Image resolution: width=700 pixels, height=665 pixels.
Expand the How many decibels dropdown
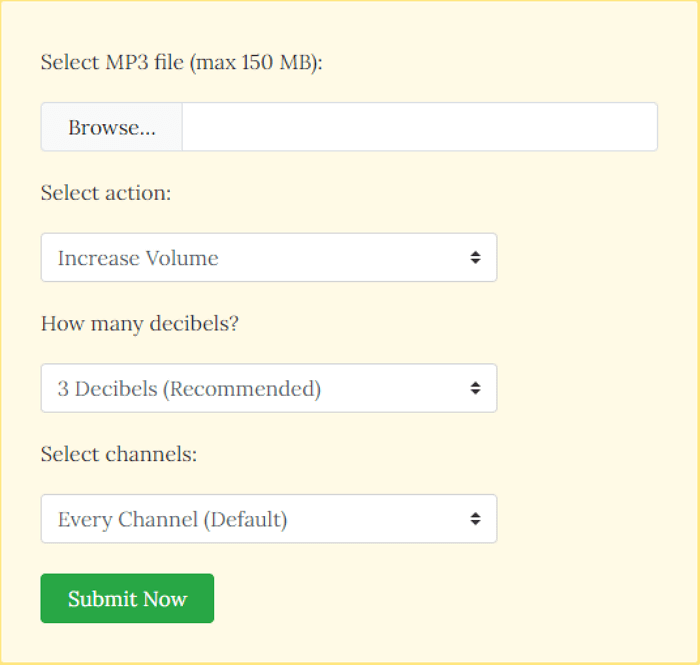tap(268, 389)
